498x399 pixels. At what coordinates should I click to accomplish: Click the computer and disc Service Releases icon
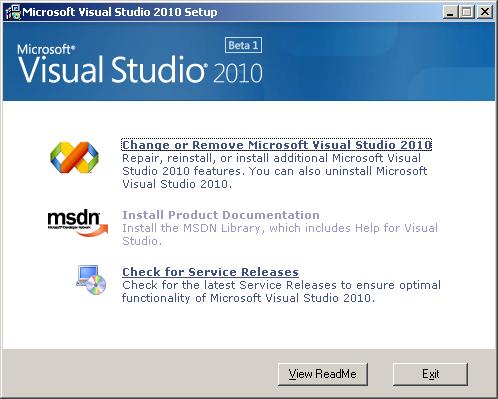(x=91, y=280)
